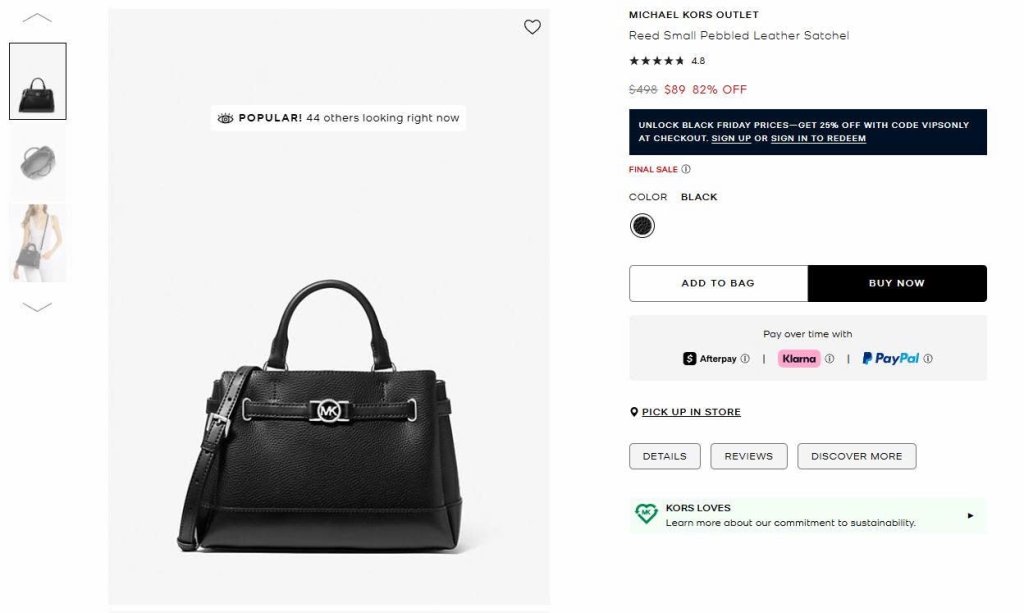
Task: Open the Pick Up In Store link
Action: [x=691, y=412]
